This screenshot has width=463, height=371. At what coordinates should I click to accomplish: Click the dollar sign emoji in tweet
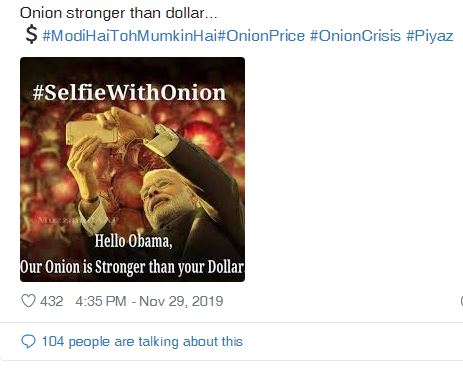point(31,34)
